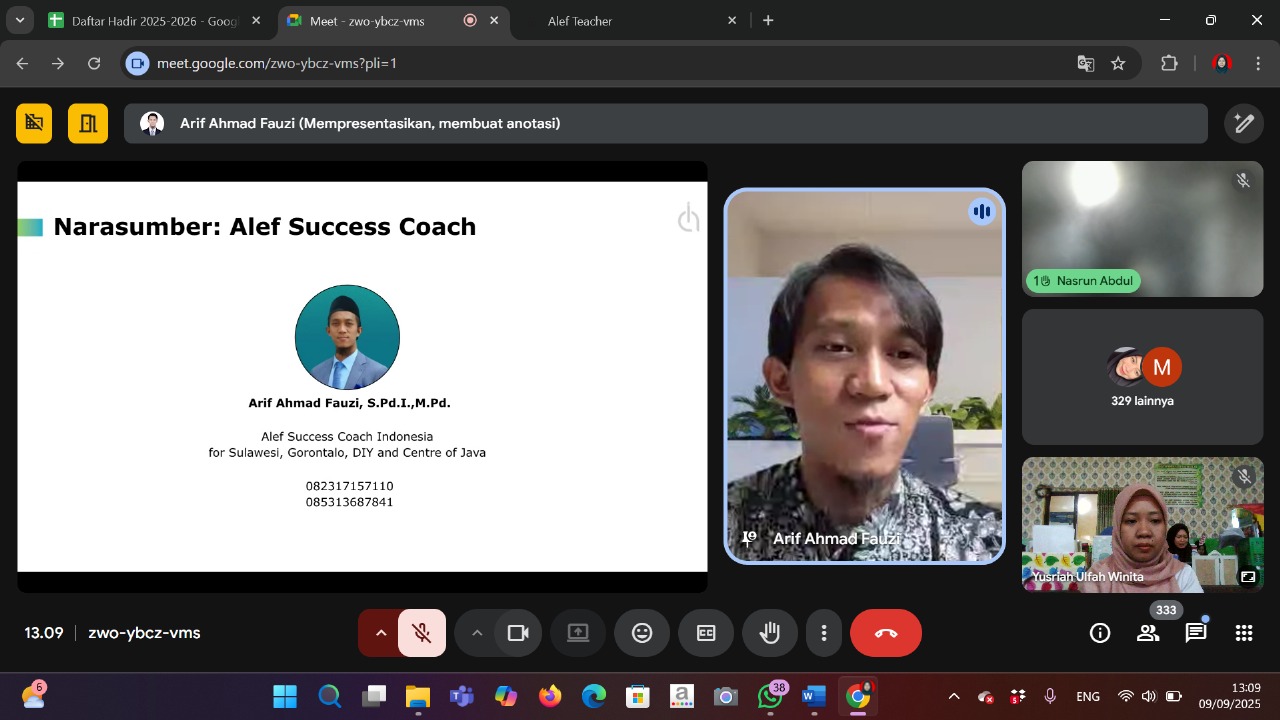Screen dimensions: 1280x720
Task: Expand audio settings arrow beside microphone
Action: tap(380, 633)
